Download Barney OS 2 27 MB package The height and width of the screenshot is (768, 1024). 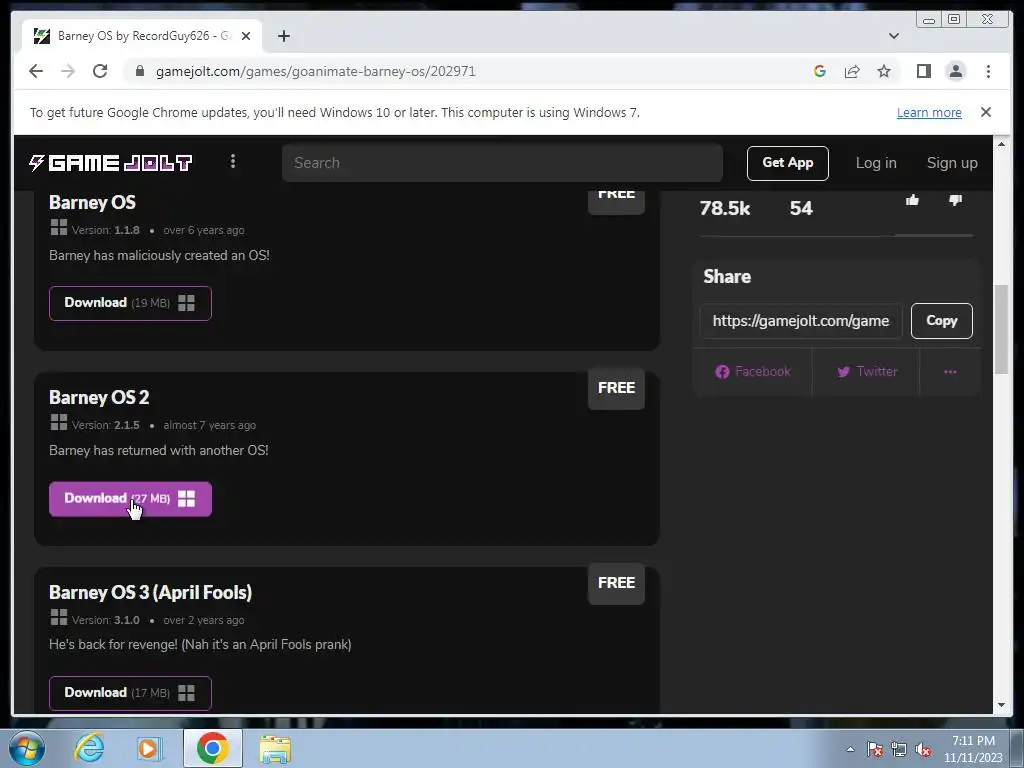[x=130, y=499]
